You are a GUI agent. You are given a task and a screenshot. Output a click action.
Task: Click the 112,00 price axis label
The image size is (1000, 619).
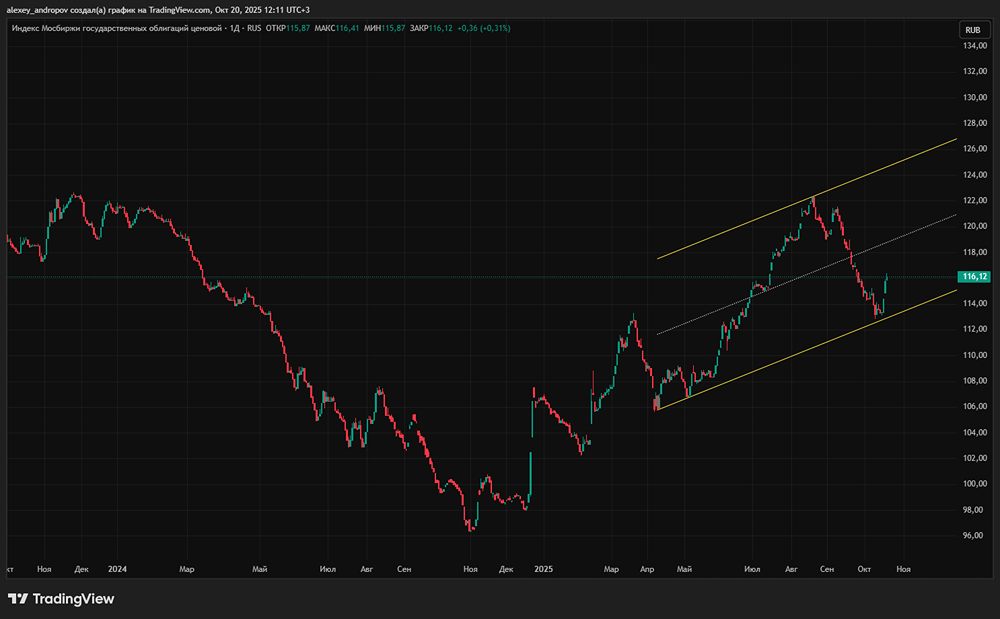pos(975,329)
